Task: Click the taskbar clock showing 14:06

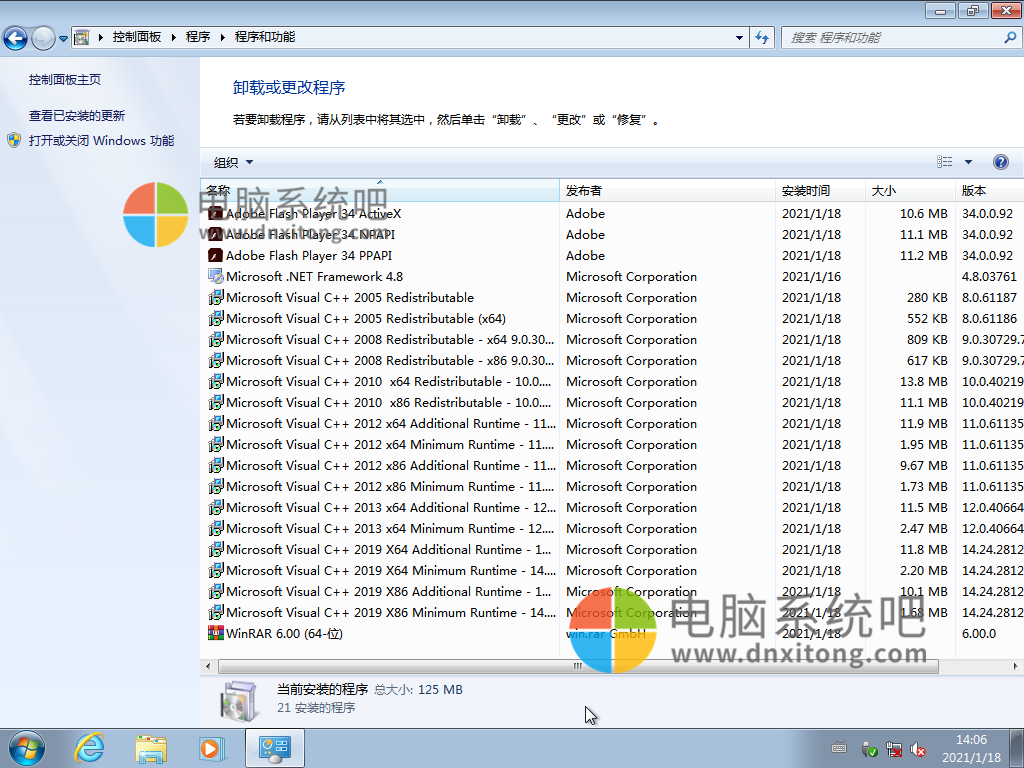Action: (971, 748)
